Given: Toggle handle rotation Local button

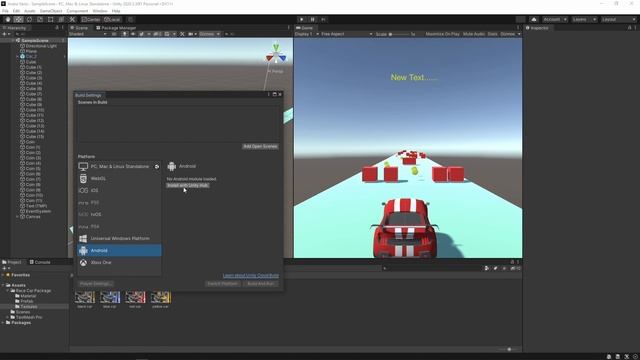Looking at the screenshot, I should click(112, 20).
